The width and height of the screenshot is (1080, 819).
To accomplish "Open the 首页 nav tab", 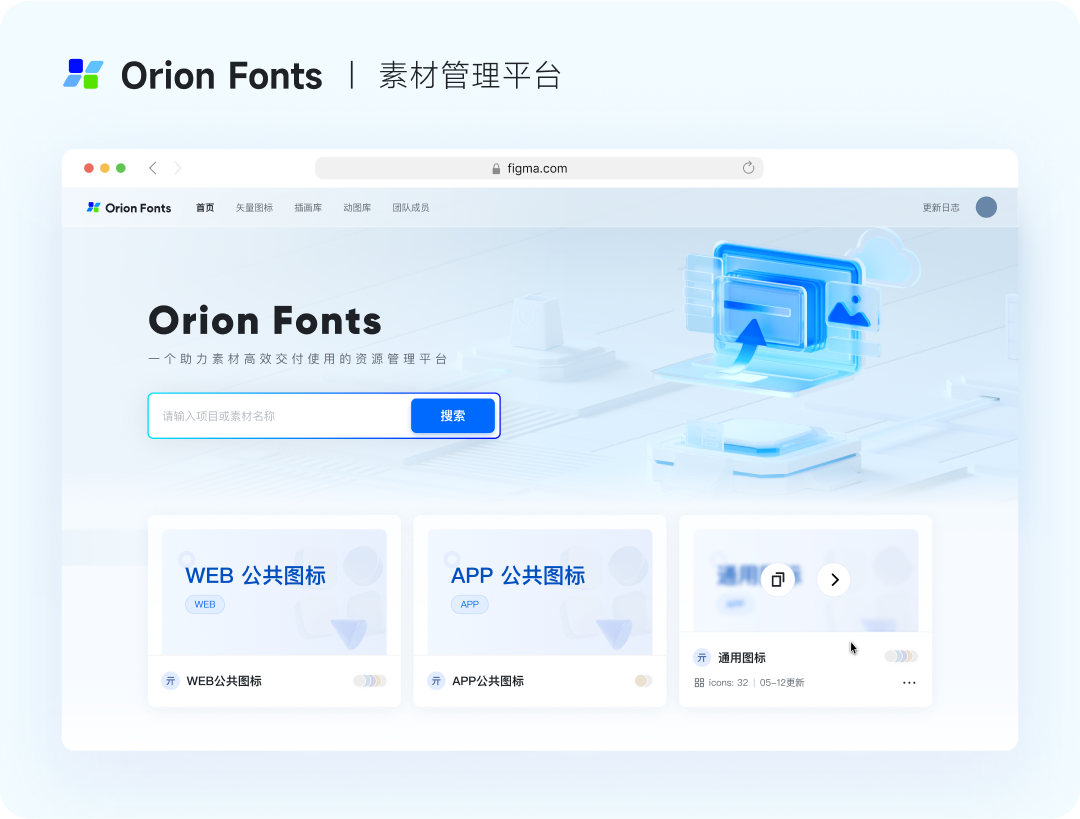I will [205, 207].
